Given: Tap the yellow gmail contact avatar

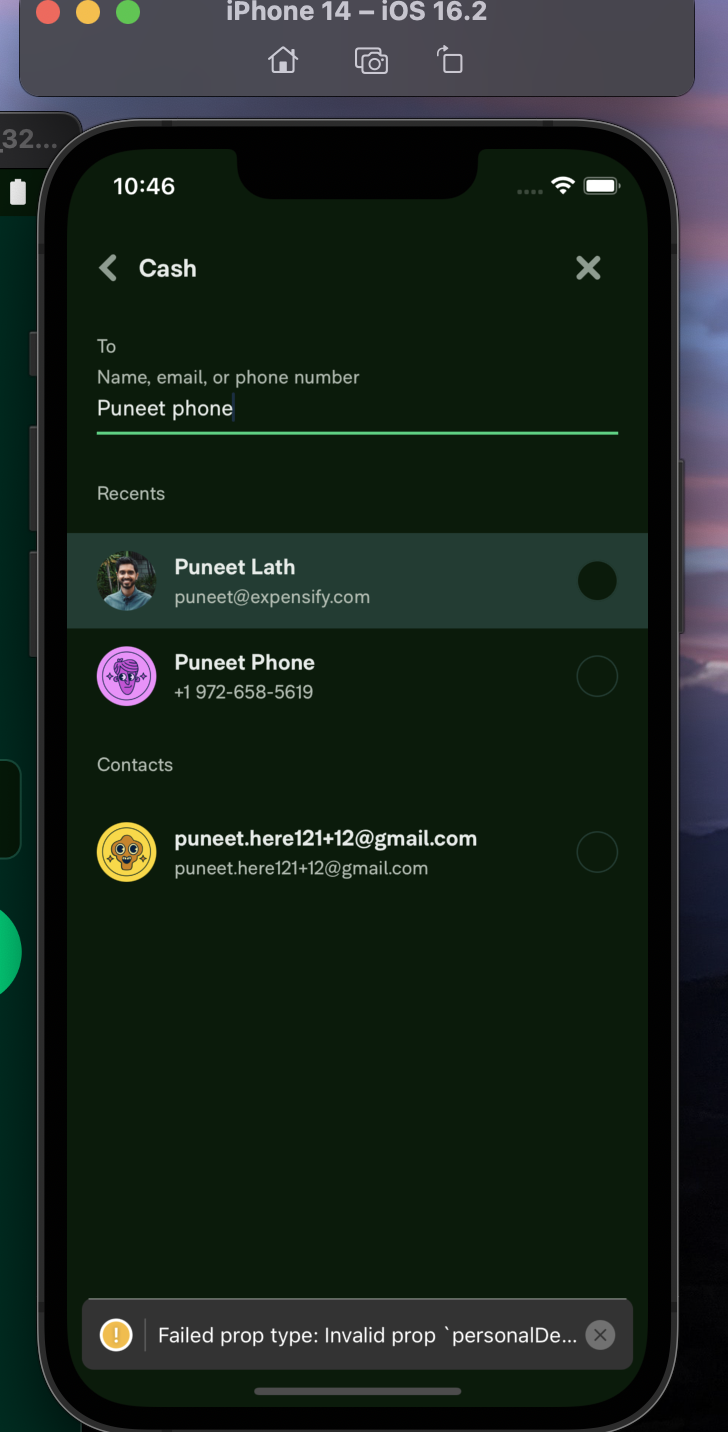Looking at the screenshot, I should tap(127, 853).
